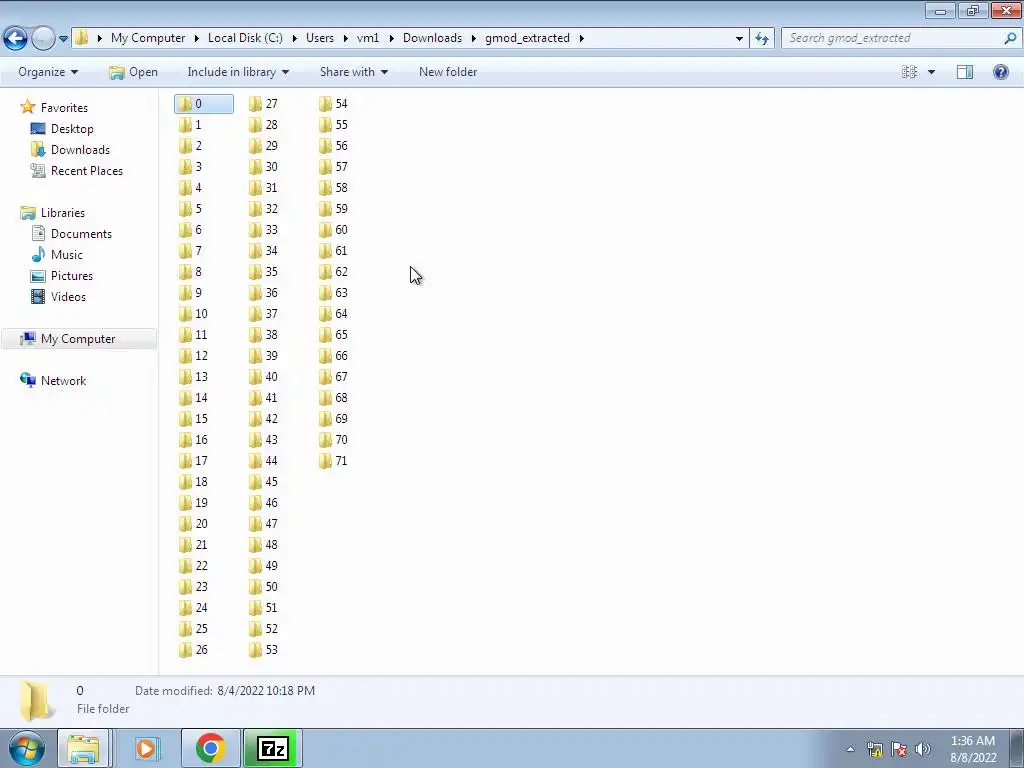This screenshot has height=768, width=1024.
Task: Open Google Chrome from the taskbar
Action: point(210,748)
